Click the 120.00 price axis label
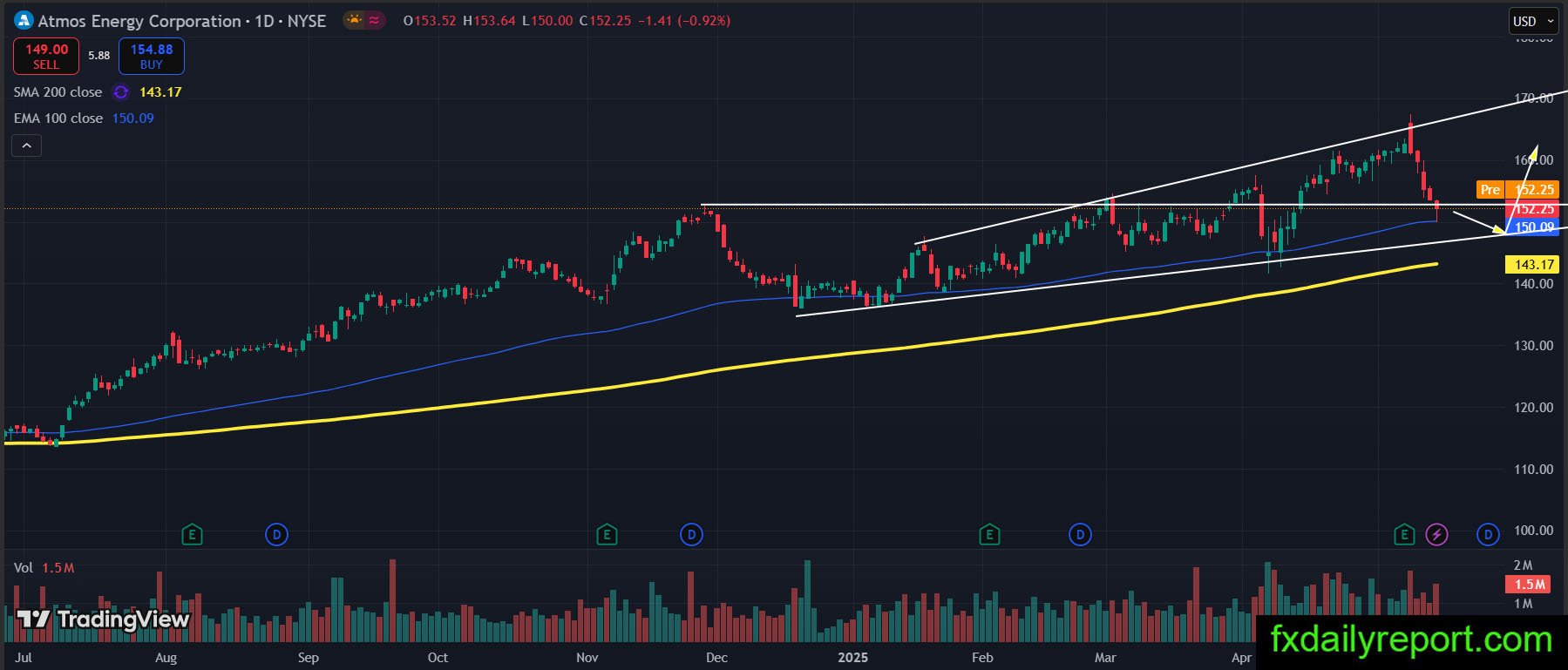 tap(1533, 408)
